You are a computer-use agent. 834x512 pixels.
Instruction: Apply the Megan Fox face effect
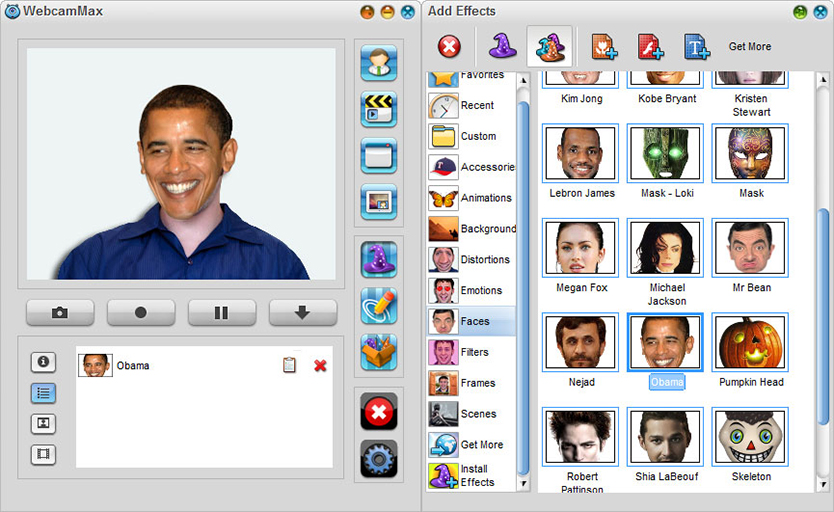[580, 248]
